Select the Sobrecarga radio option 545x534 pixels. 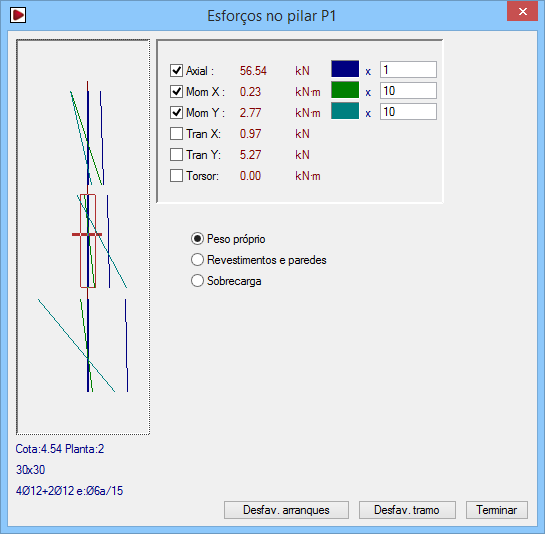point(197,281)
